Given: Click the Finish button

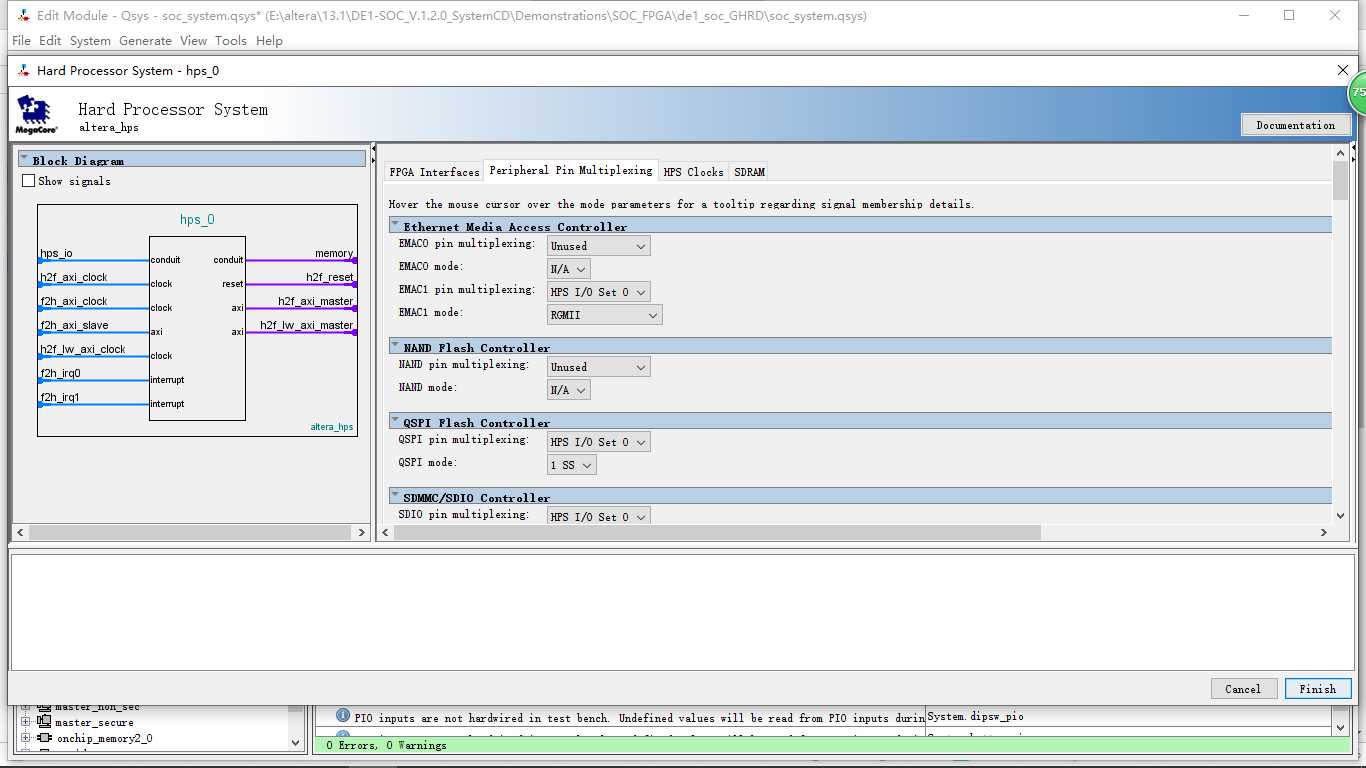Looking at the screenshot, I should [x=1318, y=688].
